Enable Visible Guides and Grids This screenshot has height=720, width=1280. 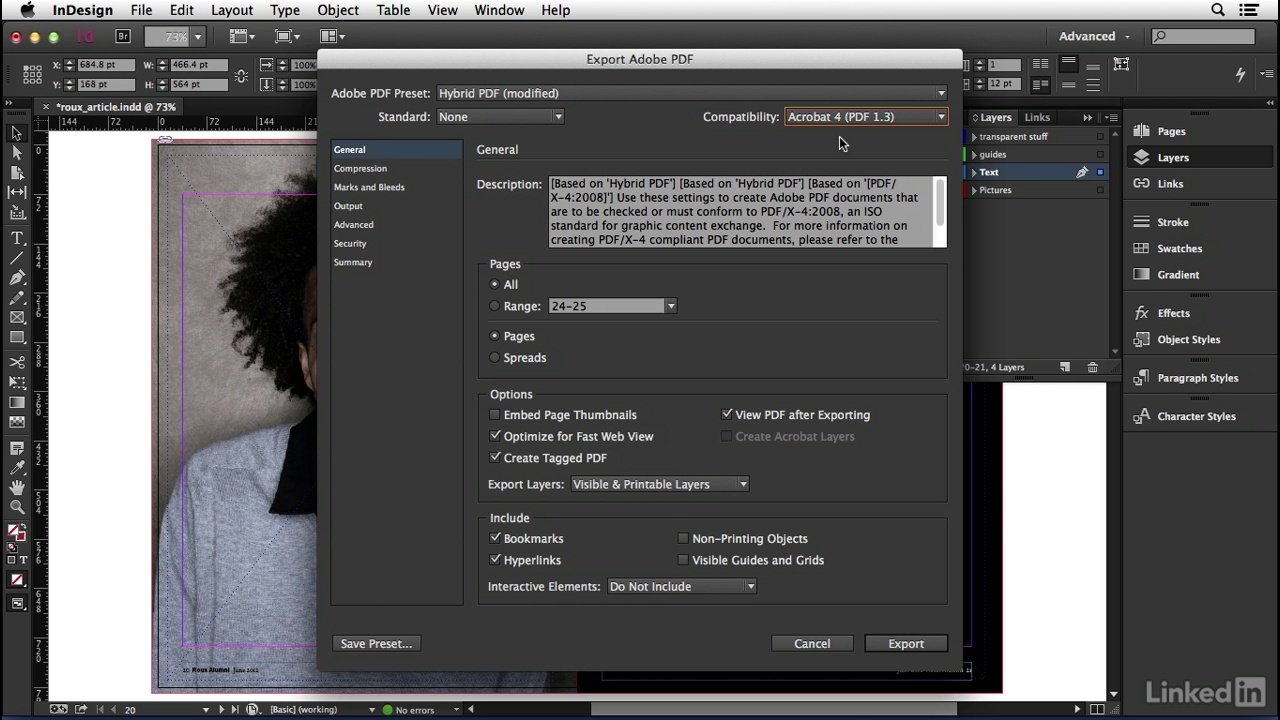coord(683,560)
